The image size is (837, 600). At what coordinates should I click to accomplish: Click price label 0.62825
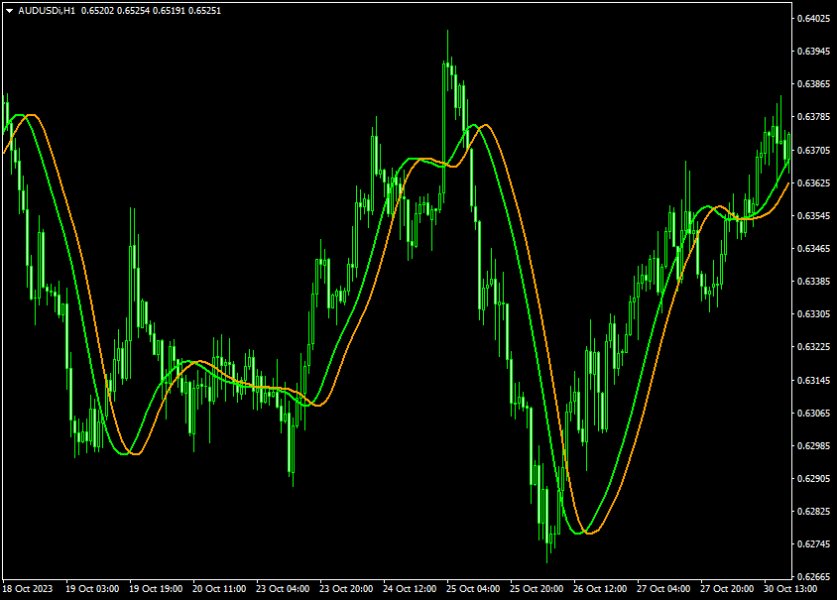(x=814, y=511)
